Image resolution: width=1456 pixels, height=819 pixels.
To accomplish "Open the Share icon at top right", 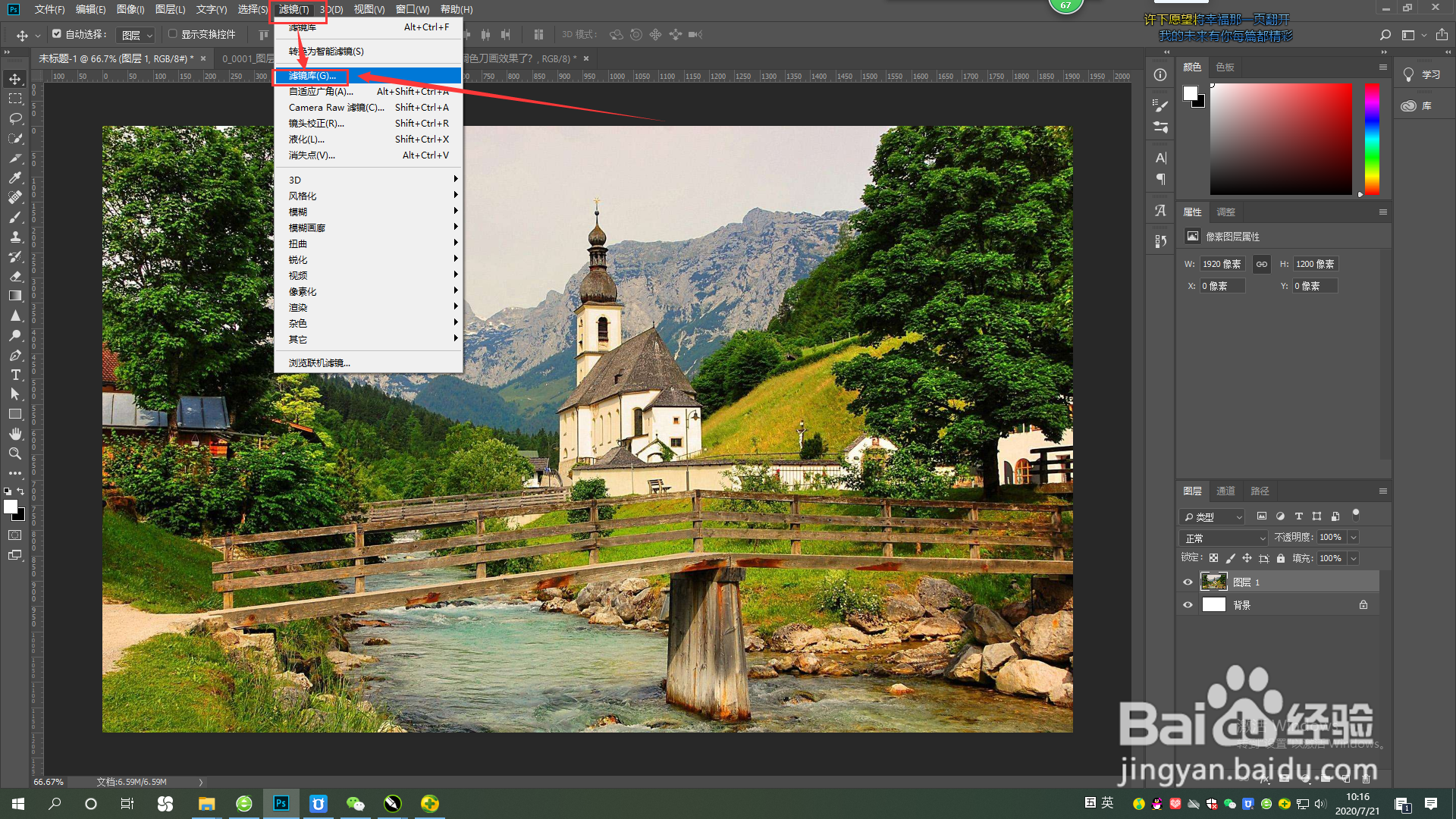I will (1442, 35).
